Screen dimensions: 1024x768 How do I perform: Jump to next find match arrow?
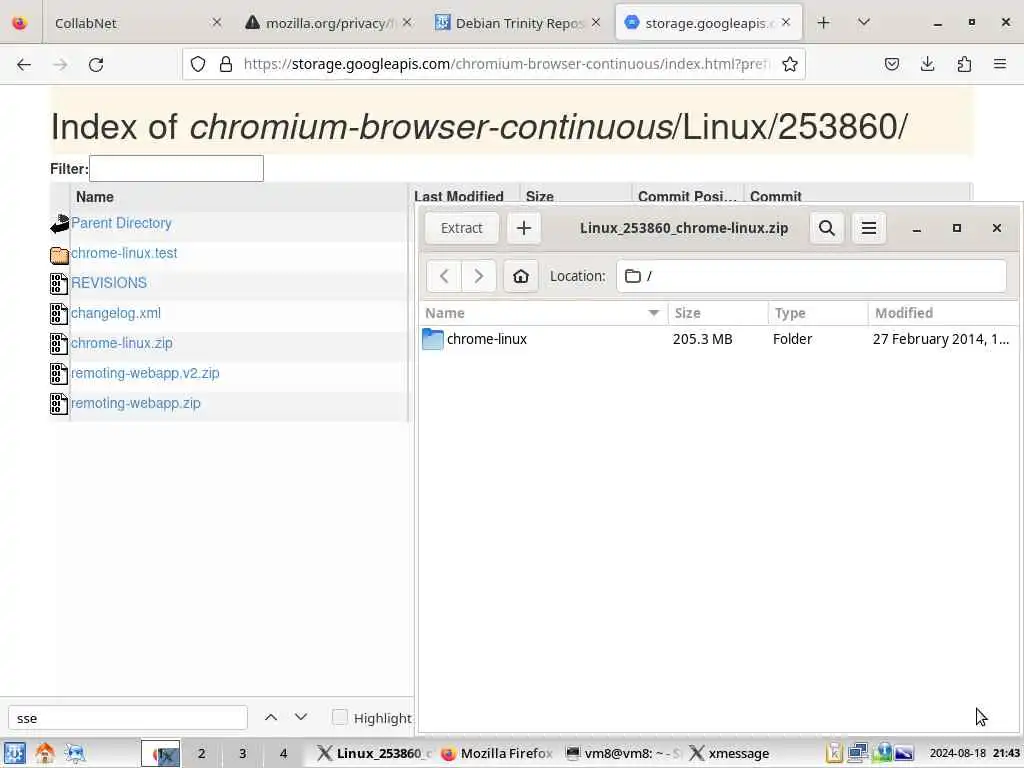click(300, 718)
